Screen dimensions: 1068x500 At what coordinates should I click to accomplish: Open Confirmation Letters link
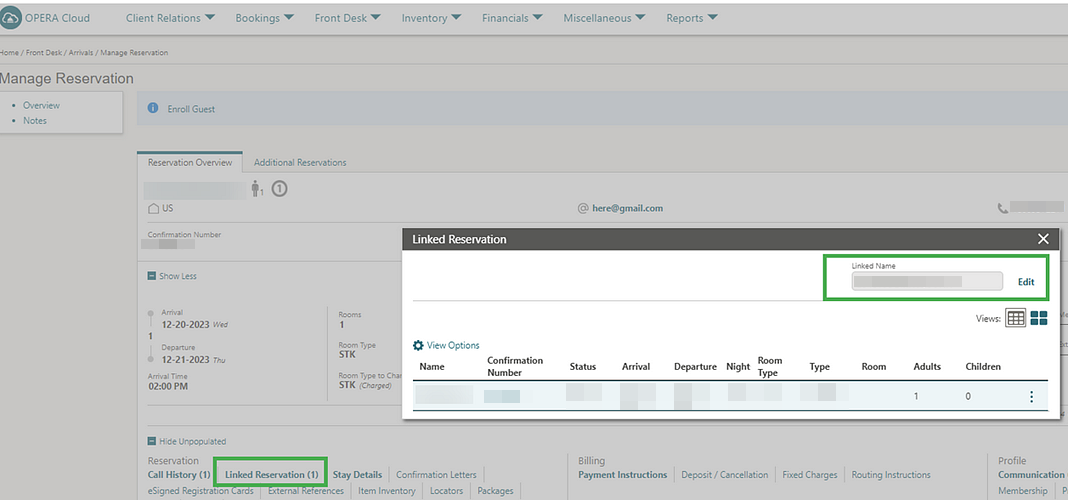(436, 475)
